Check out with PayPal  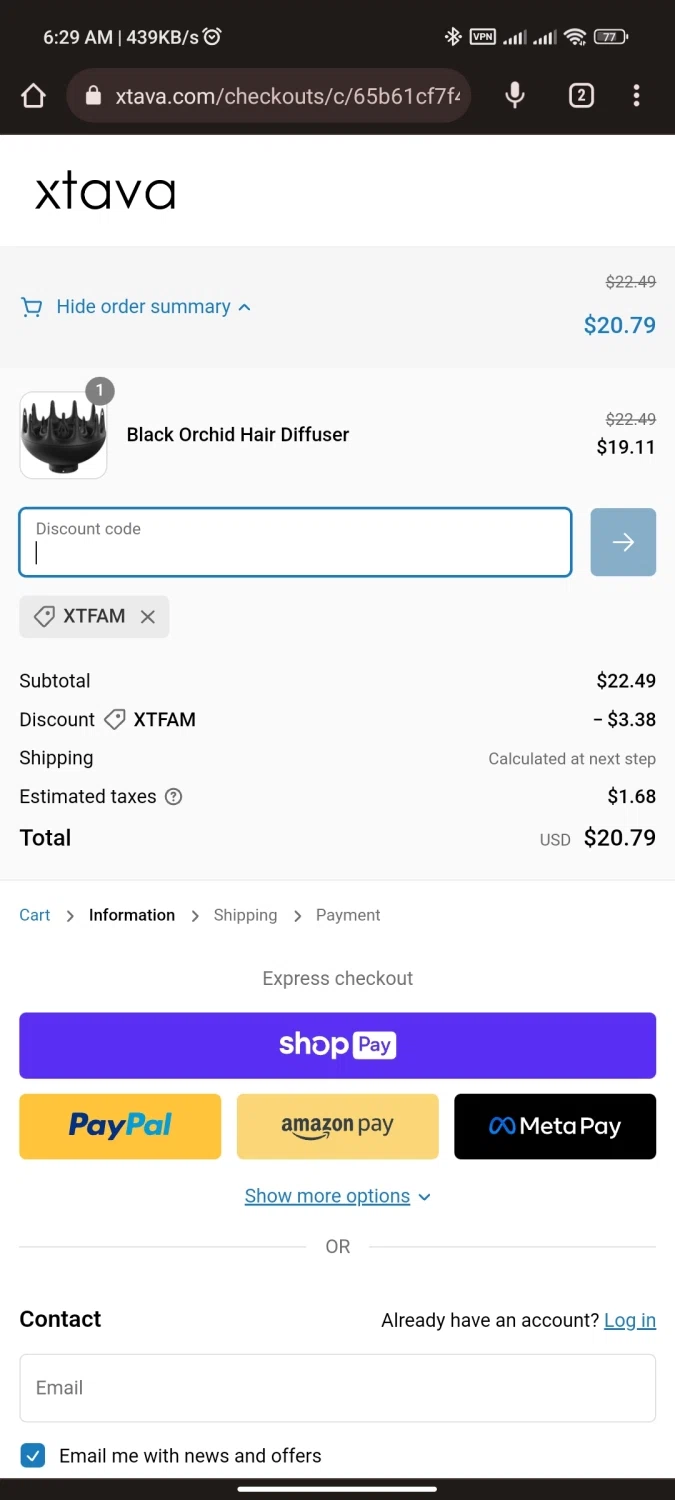pyautogui.click(x=120, y=1126)
